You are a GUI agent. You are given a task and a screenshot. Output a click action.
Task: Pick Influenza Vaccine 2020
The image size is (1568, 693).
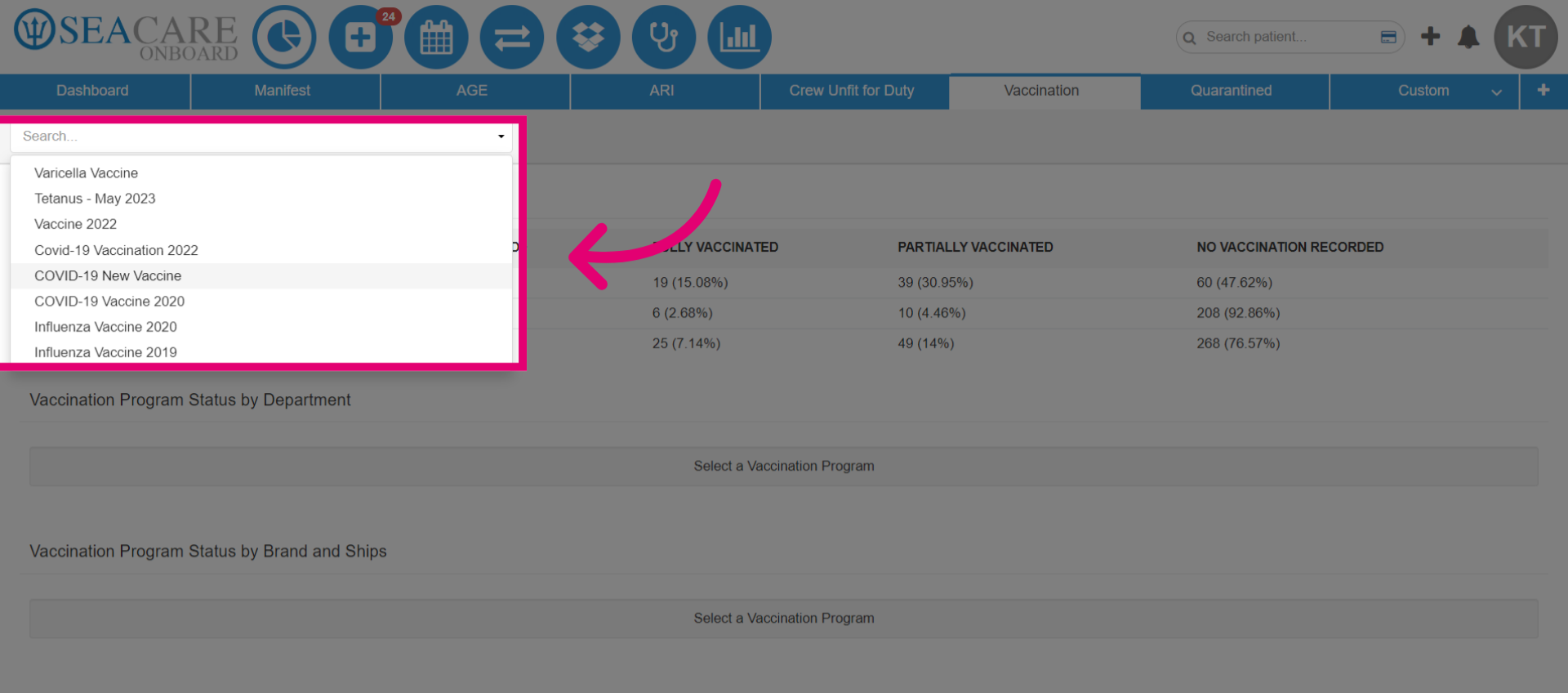[261, 327]
